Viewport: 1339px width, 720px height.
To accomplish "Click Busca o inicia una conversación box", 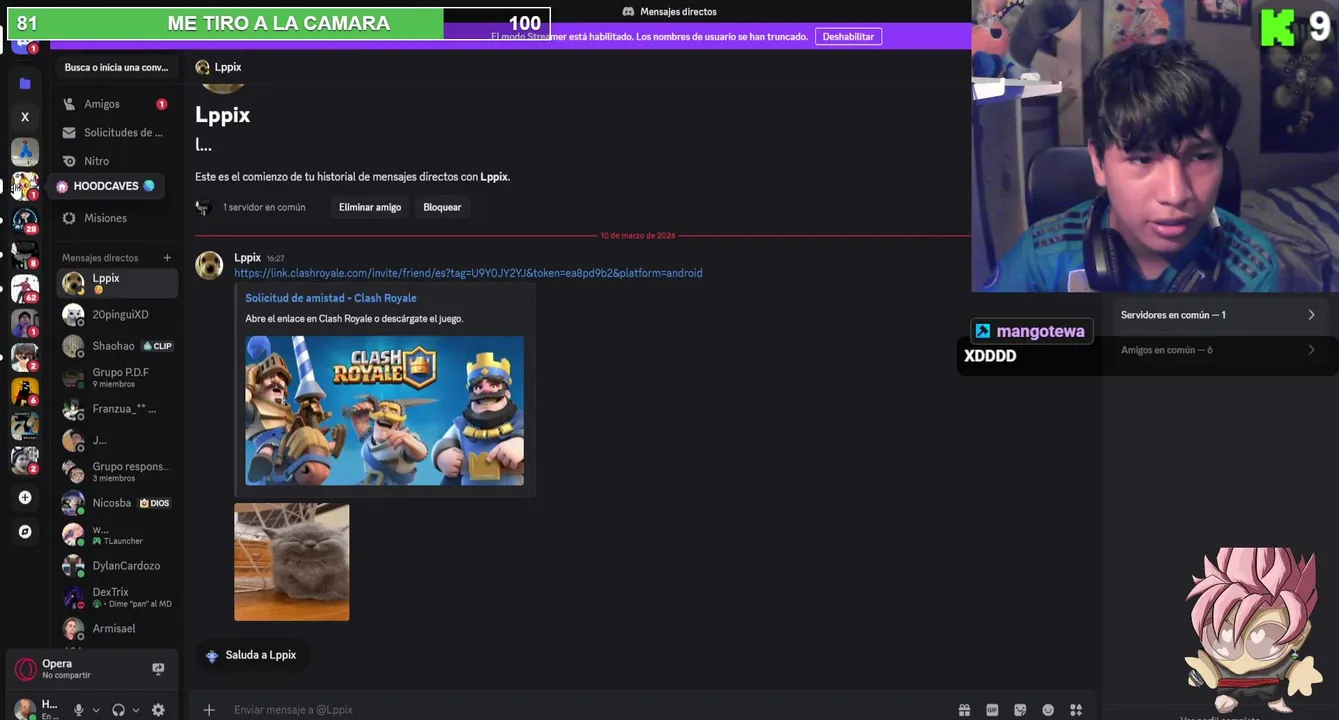I will 116,68.
